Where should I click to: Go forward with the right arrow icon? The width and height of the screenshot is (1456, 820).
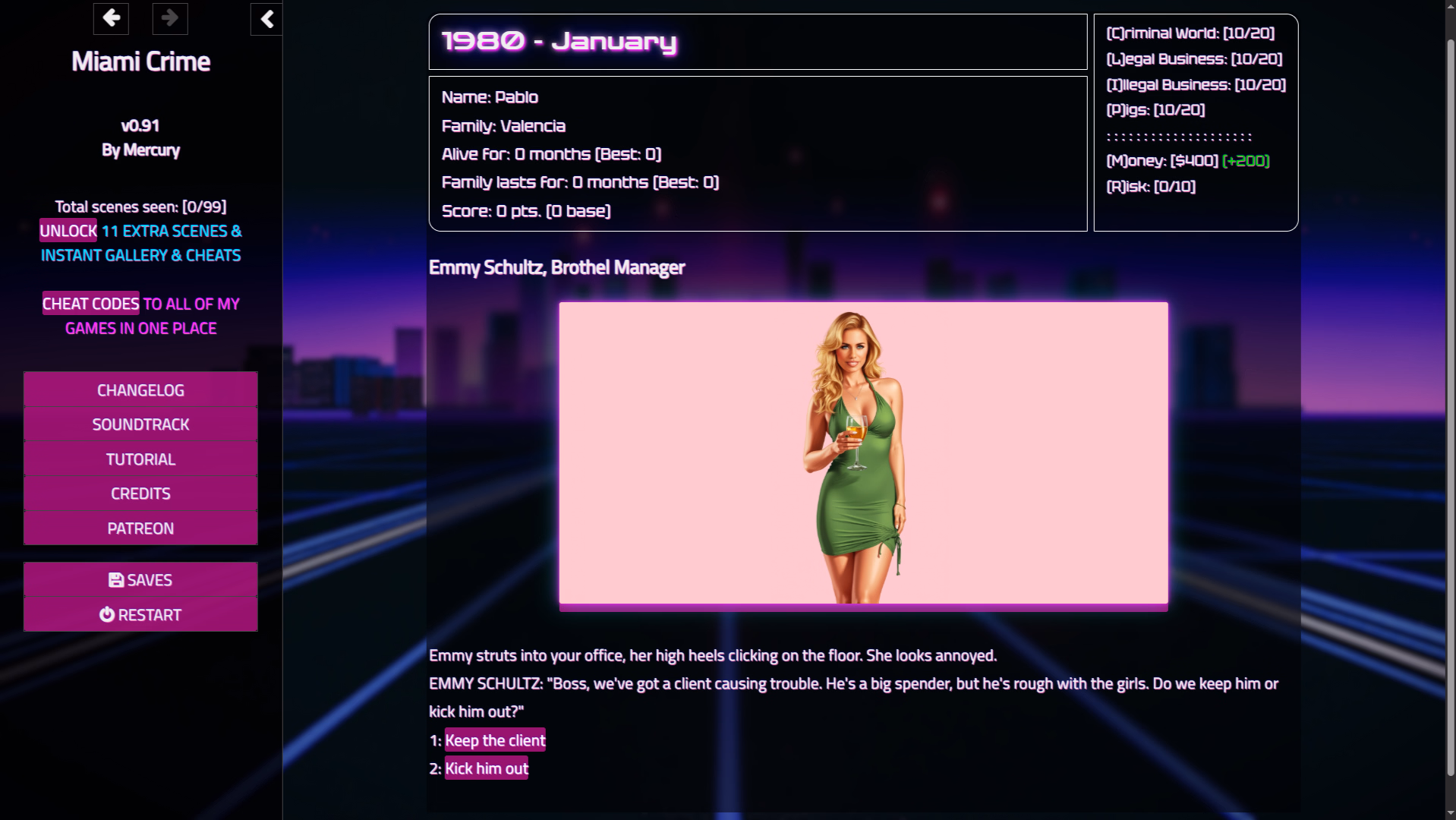tap(170, 18)
